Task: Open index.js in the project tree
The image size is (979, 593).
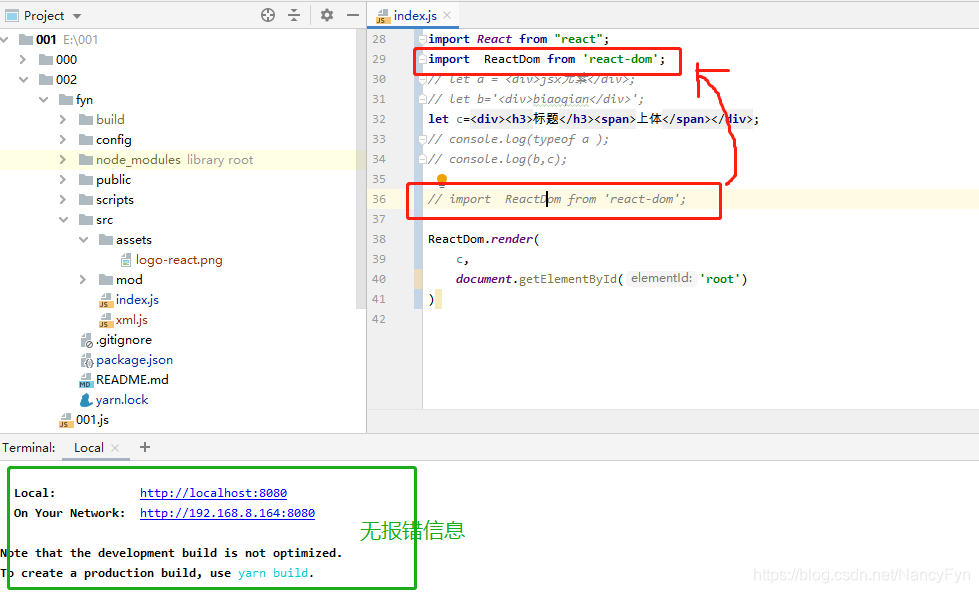Action: [137, 300]
